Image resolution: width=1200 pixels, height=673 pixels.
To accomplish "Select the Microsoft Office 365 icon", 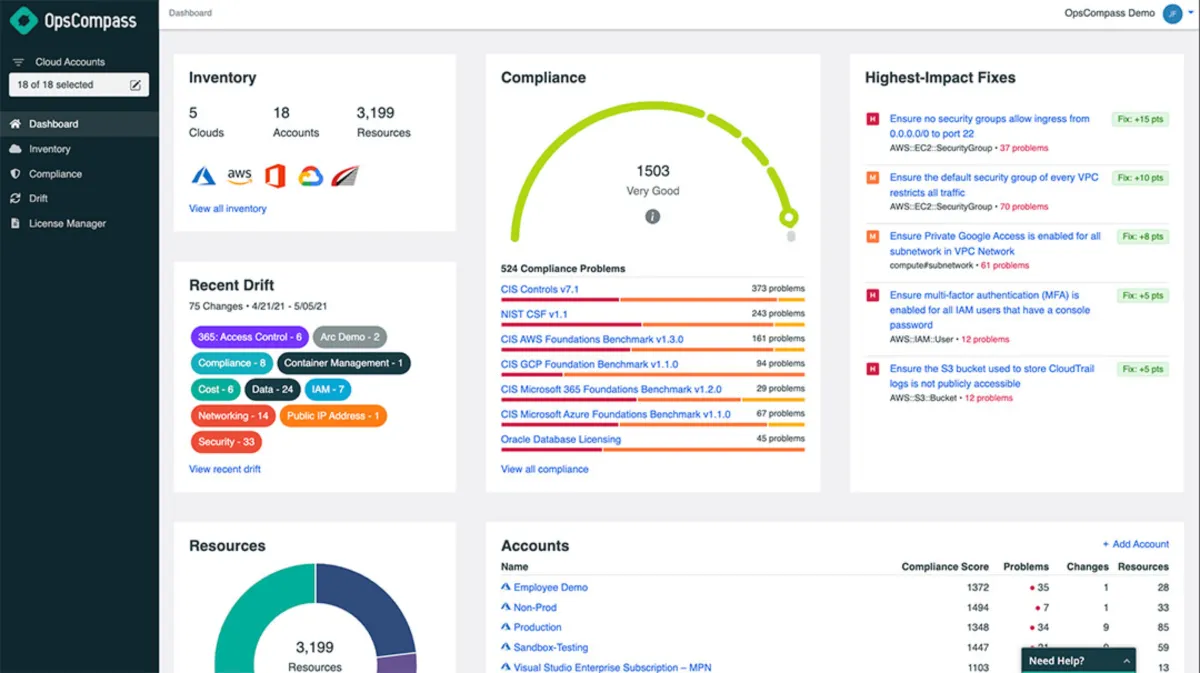I will (275, 176).
